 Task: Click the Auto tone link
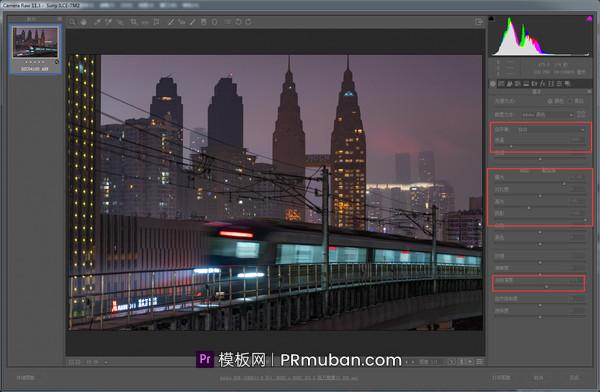524,171
